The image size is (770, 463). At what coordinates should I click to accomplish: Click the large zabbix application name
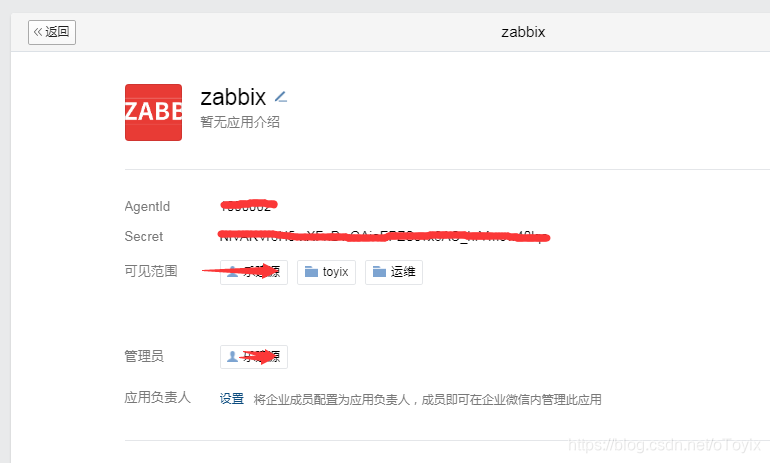(x=233, y=97)
